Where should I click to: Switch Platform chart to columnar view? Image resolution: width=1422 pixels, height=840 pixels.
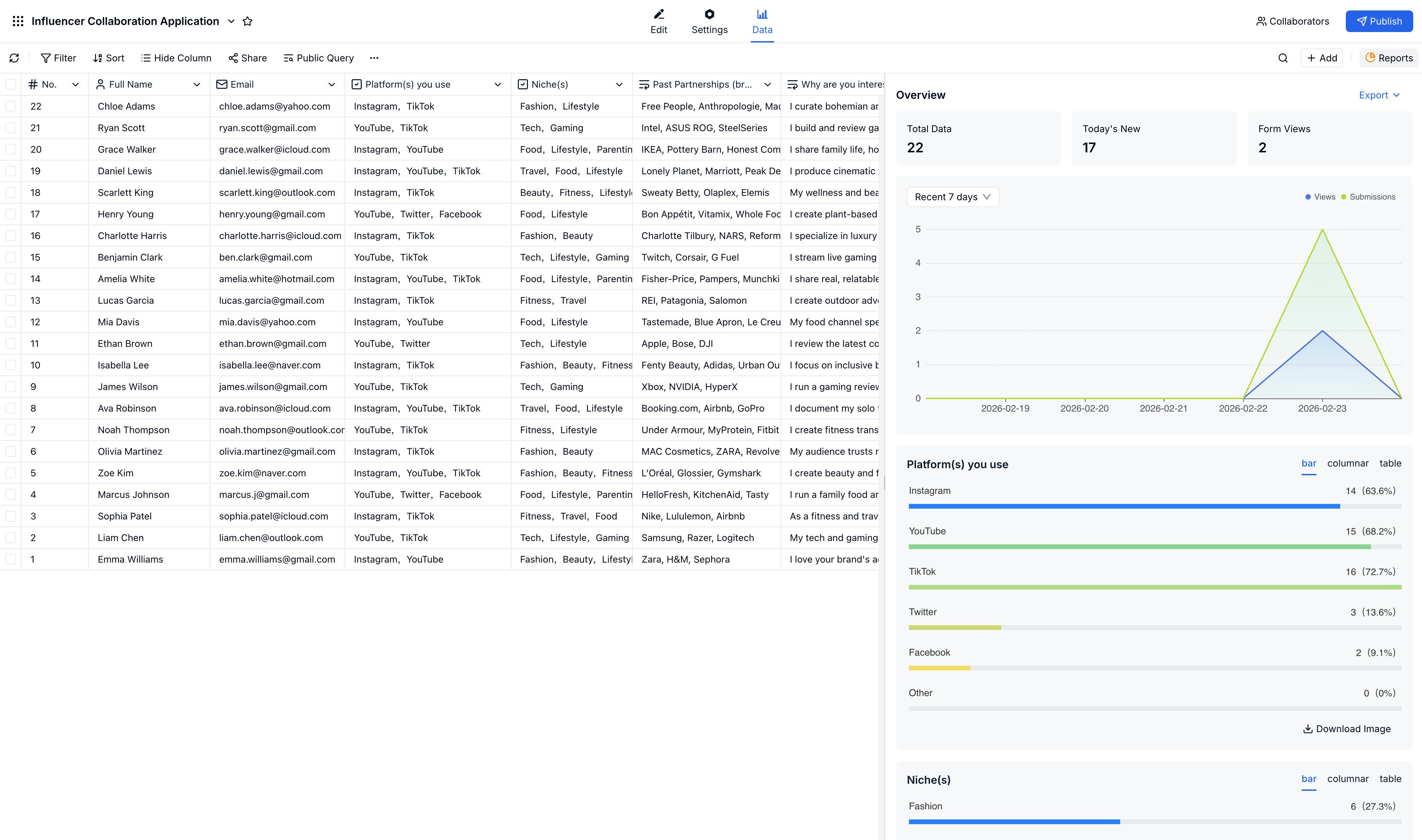[1347, 463]
